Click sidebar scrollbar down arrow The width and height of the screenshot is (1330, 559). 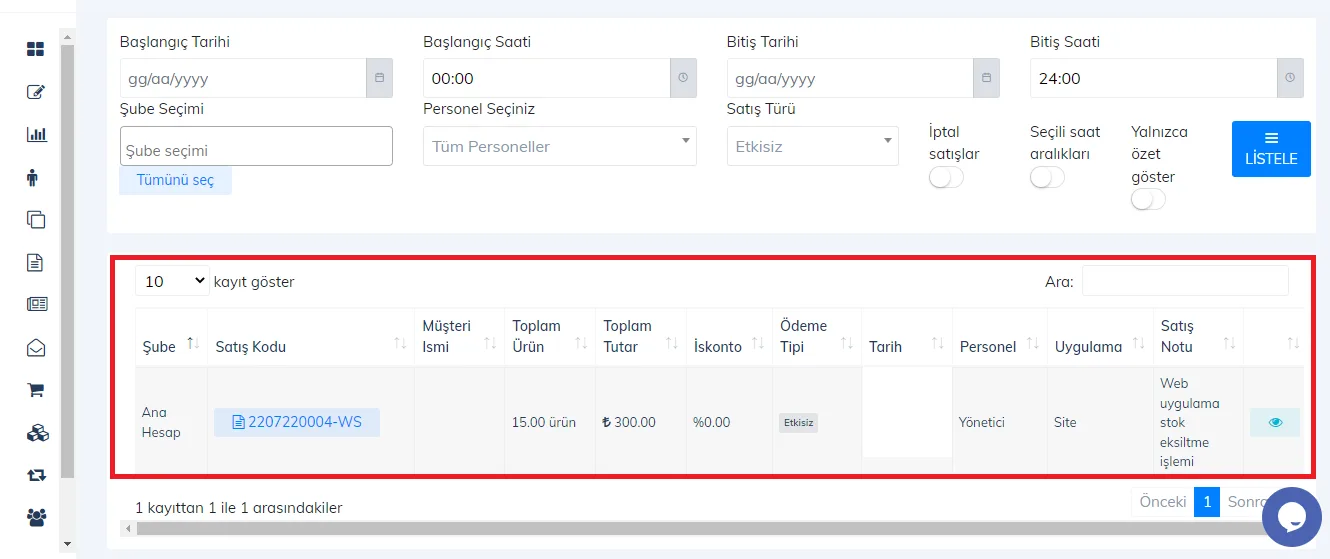(x=67, y=544)
